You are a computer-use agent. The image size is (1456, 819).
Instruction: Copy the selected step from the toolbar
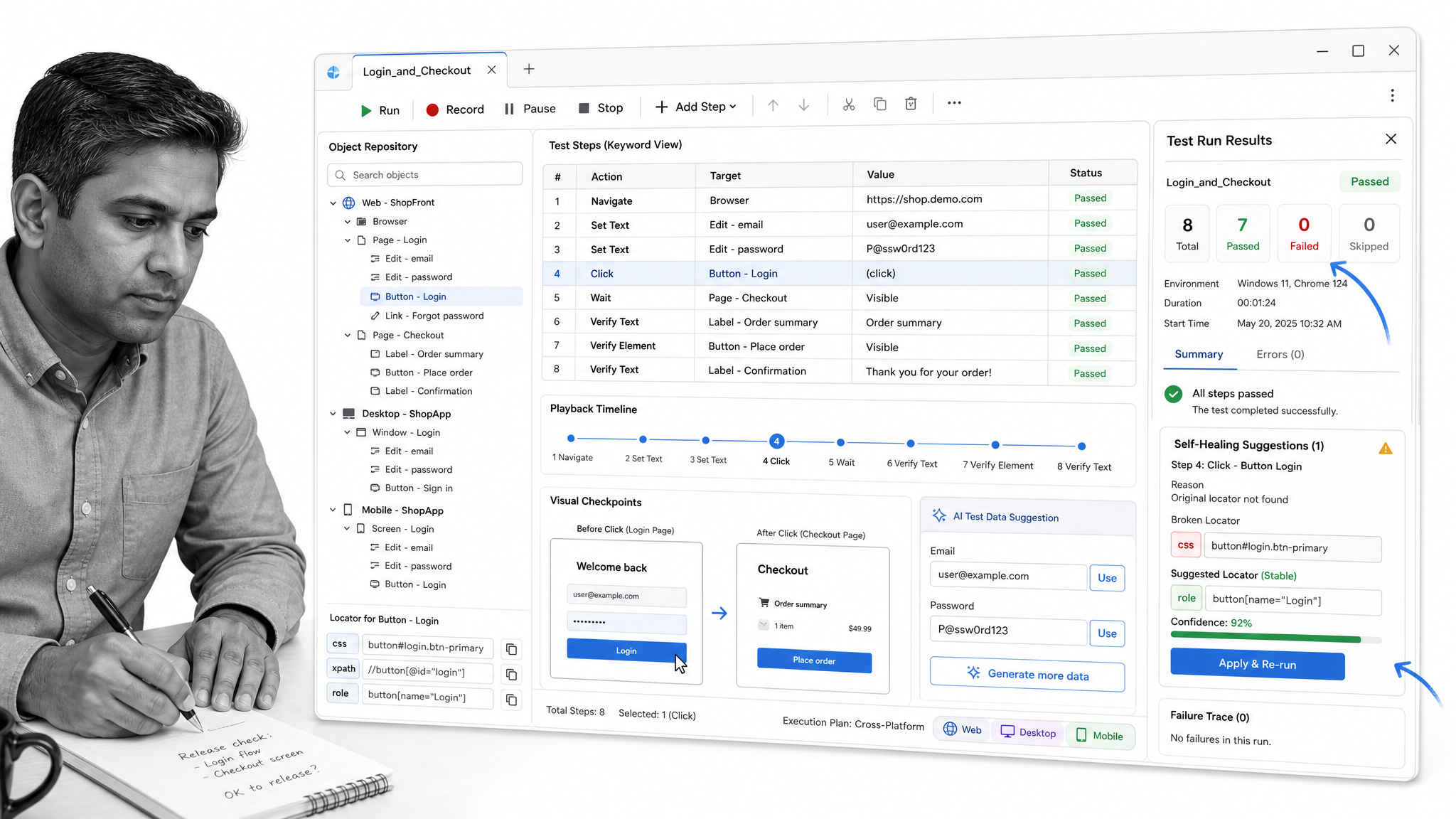tap(880, 104)
